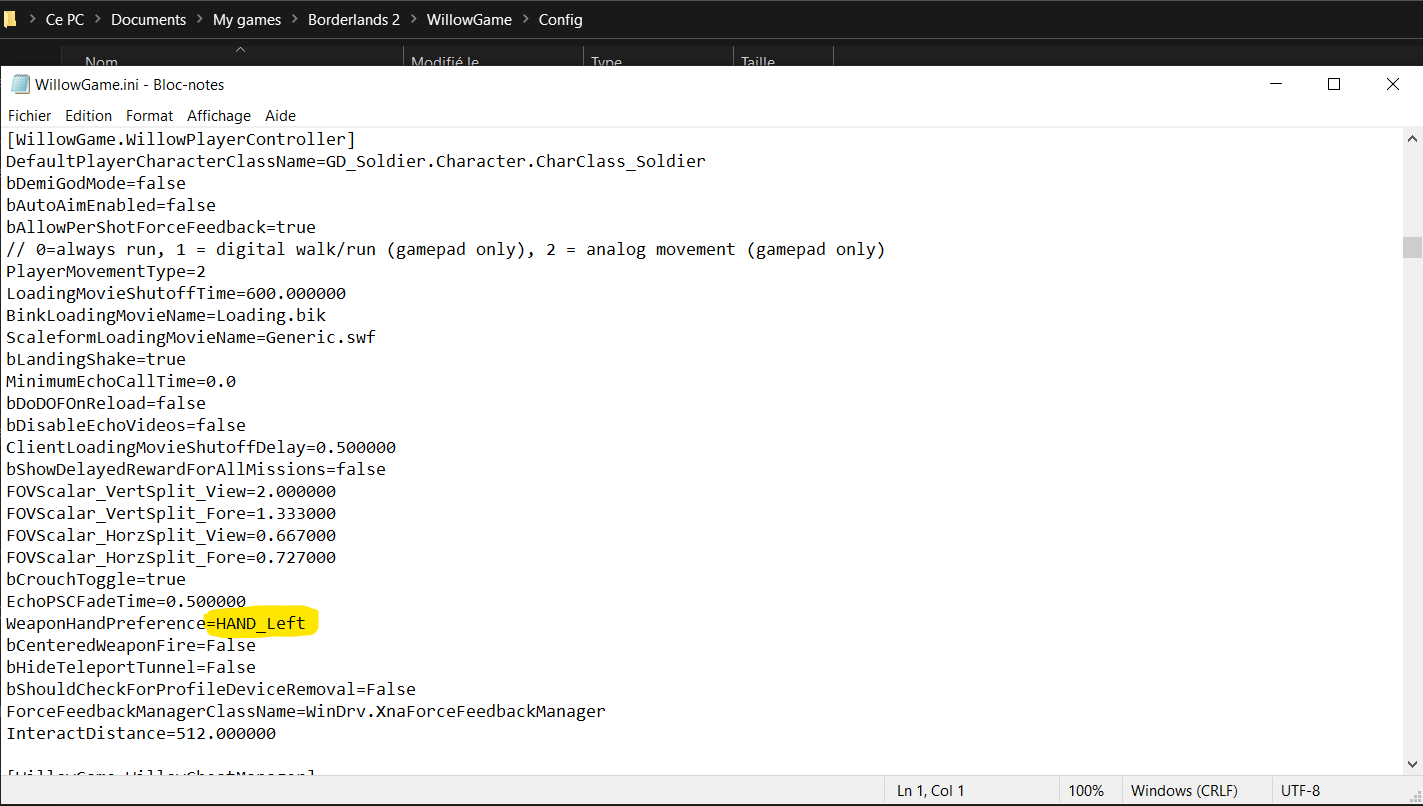The image size is (1423, 806).
Task: Go to Documents in the Explorer breadcrumb
Action: 148,20
